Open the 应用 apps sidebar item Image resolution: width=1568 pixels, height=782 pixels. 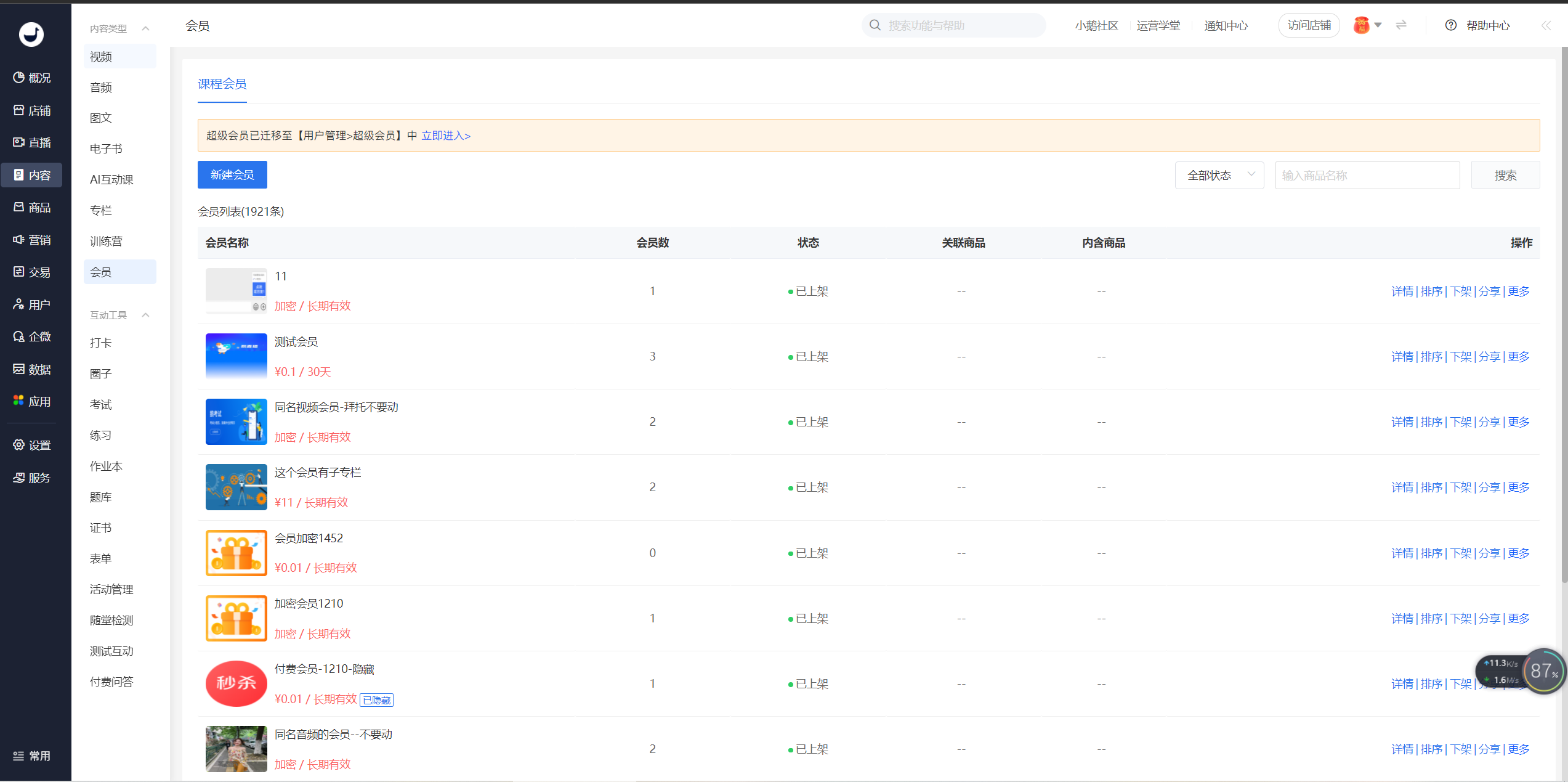(32, 402)
